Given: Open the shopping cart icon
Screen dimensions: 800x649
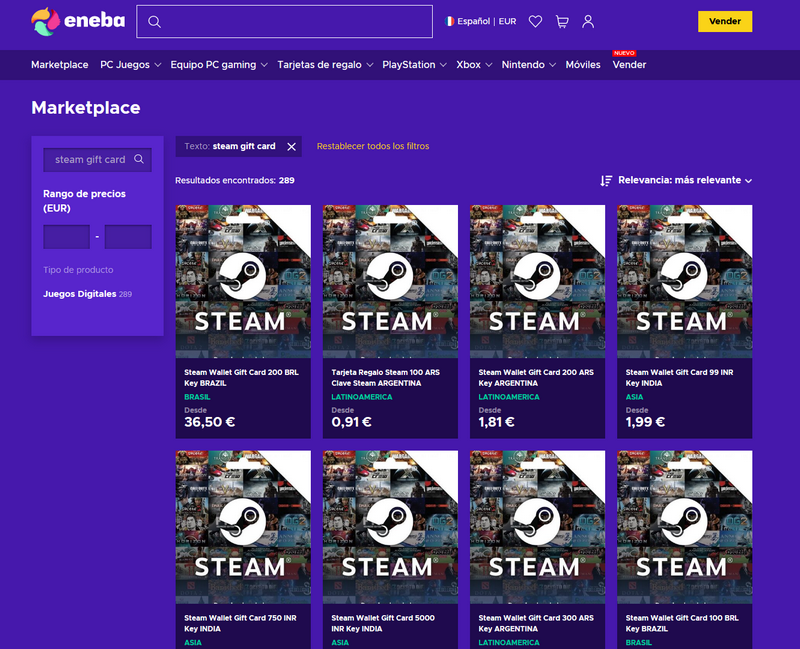Looking at the screenshot, I should point(562,21).
